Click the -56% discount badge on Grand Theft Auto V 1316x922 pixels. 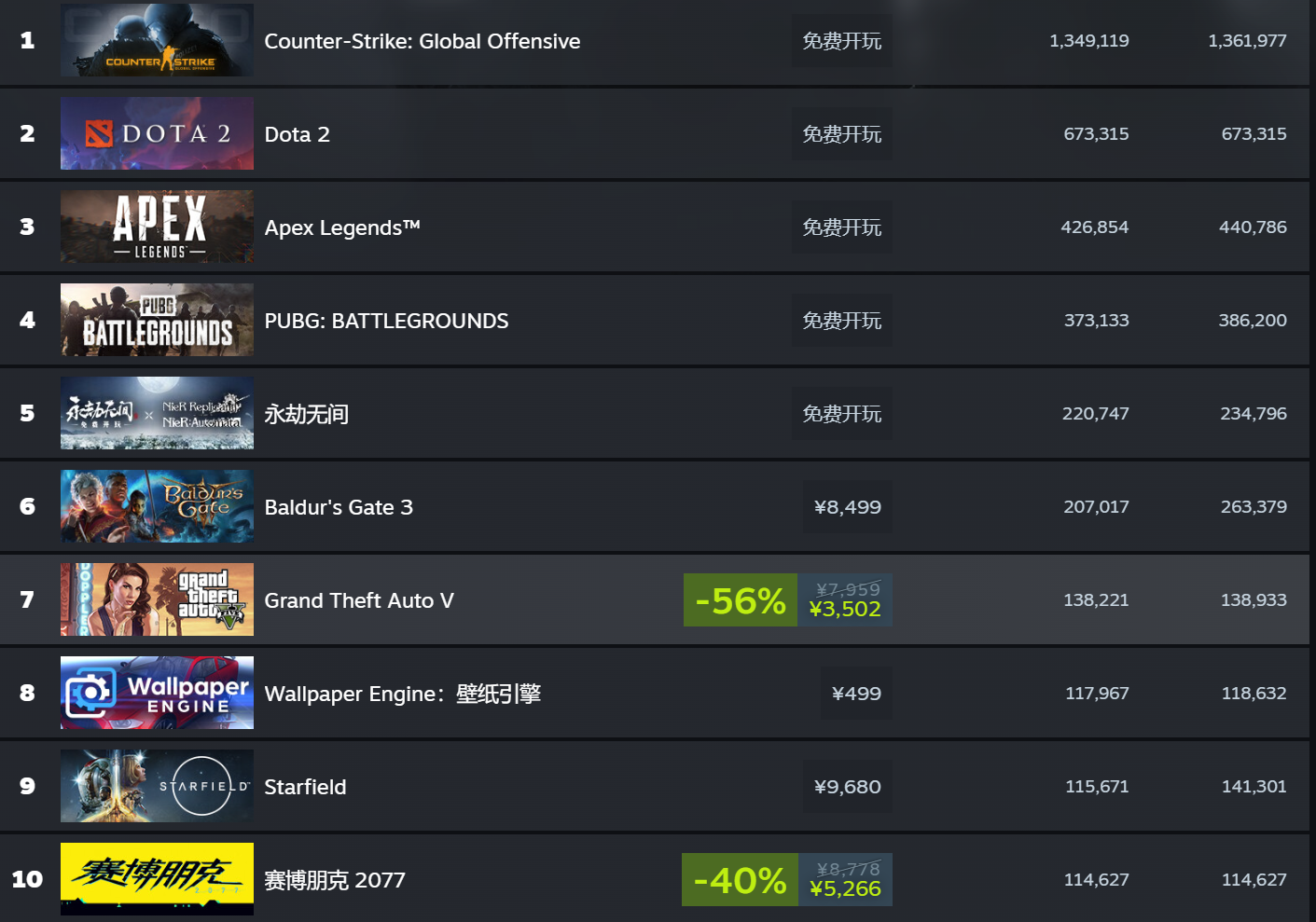click(x=740, y=600)
